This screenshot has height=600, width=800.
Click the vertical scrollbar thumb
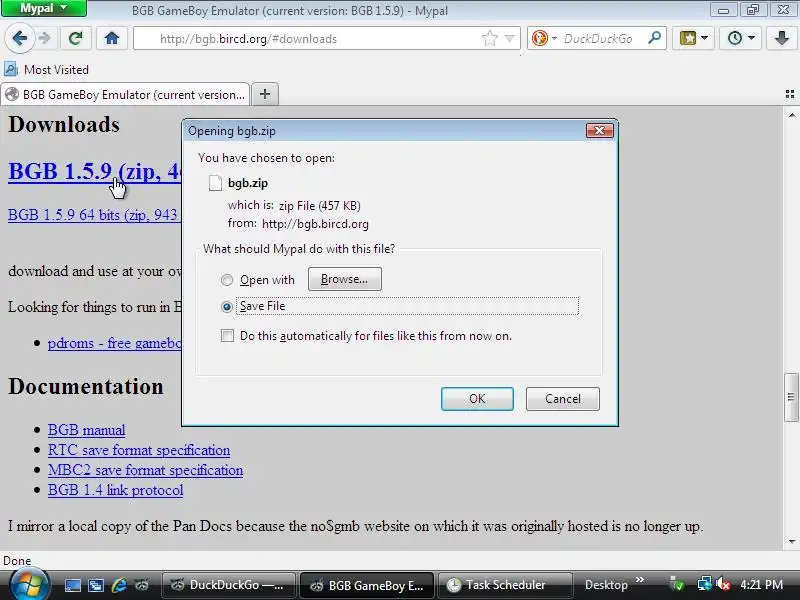[791, 397]
